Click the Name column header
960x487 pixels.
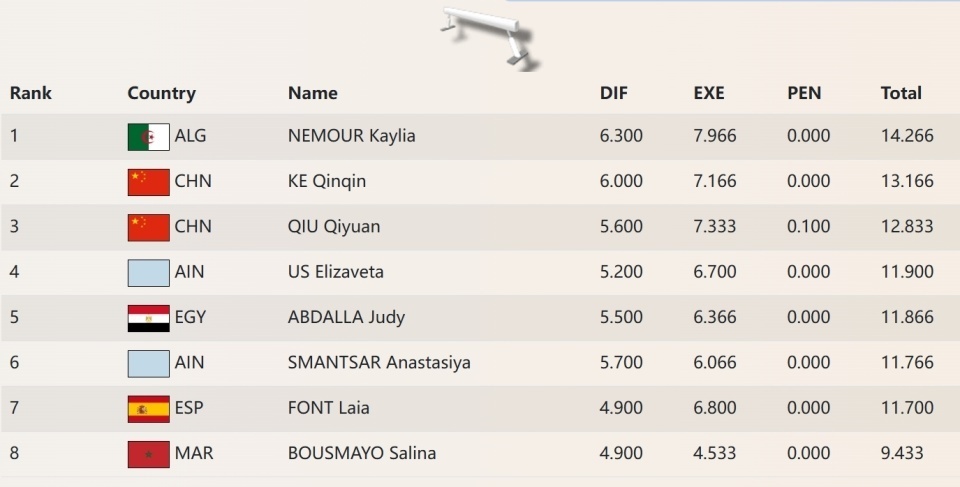click(x=313, y=93)
